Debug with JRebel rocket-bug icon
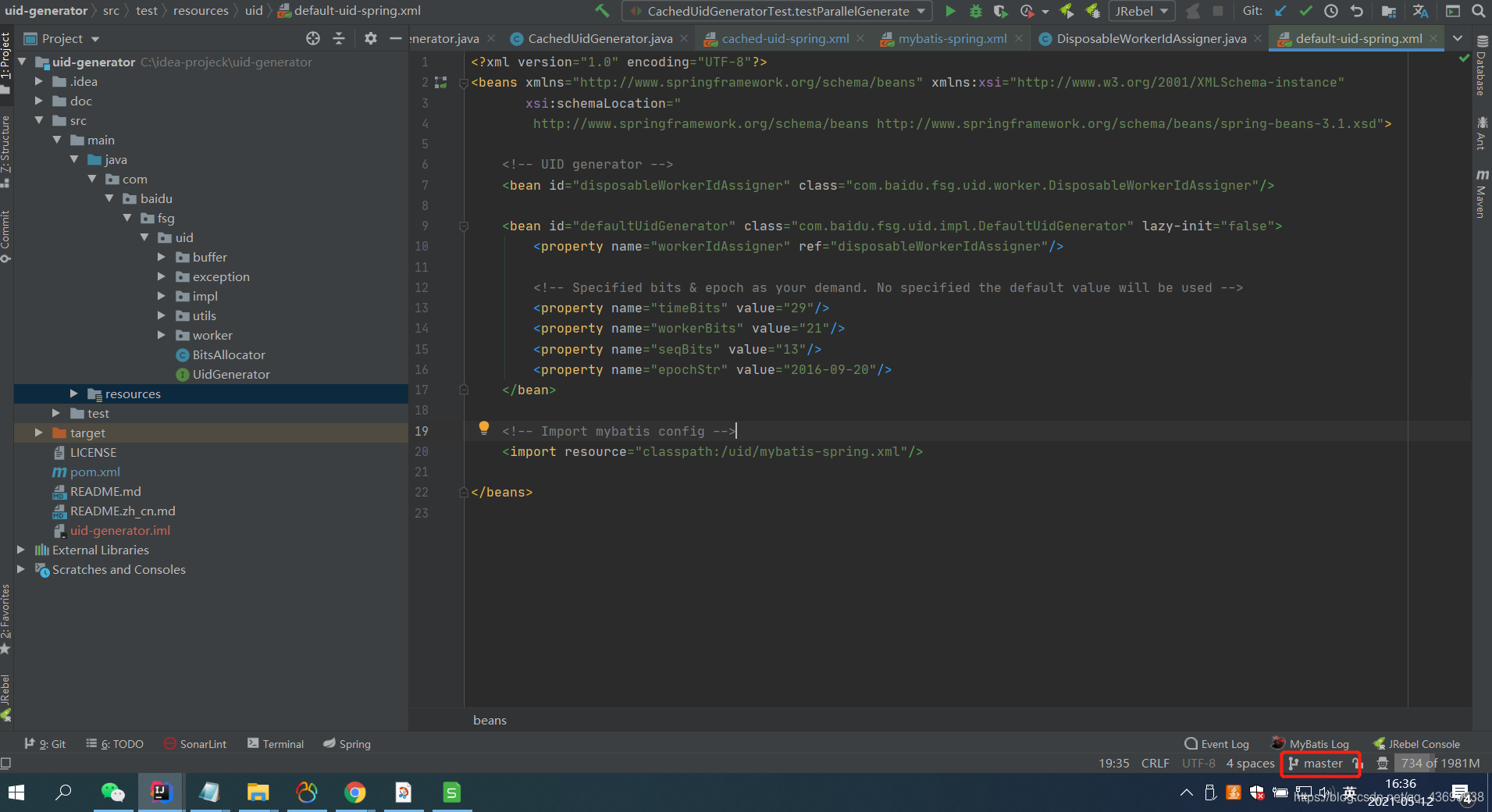Screen dimensions: 1492x812 (1092, 11)
